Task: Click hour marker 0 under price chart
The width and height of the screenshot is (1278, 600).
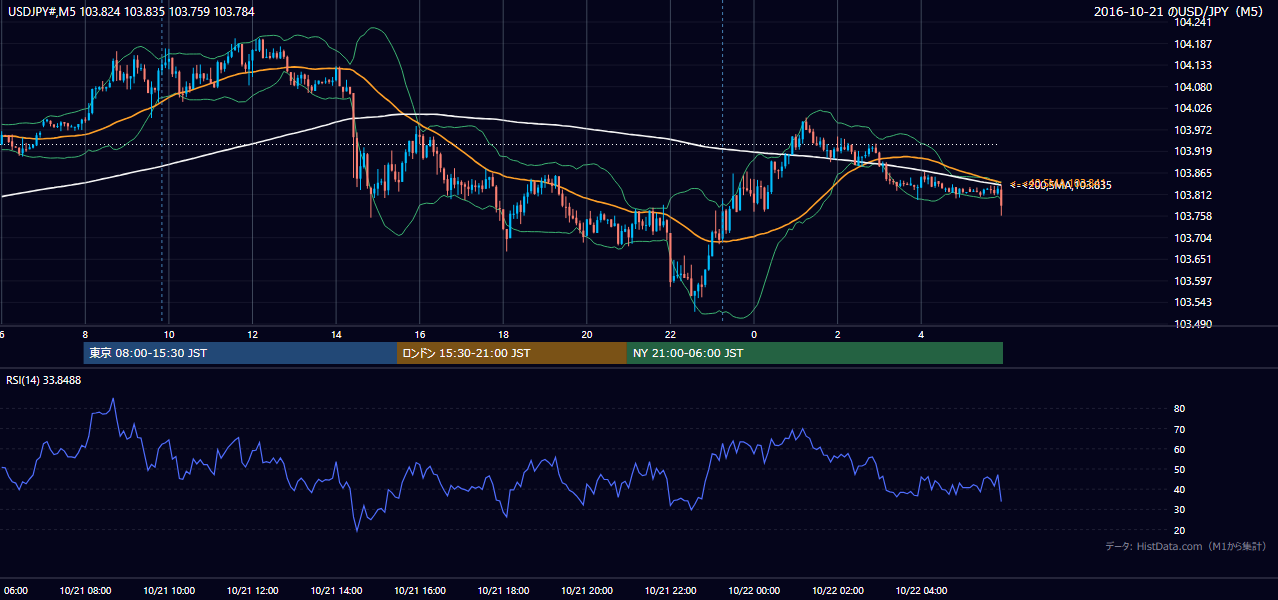Action: click(x=754, y=335)
